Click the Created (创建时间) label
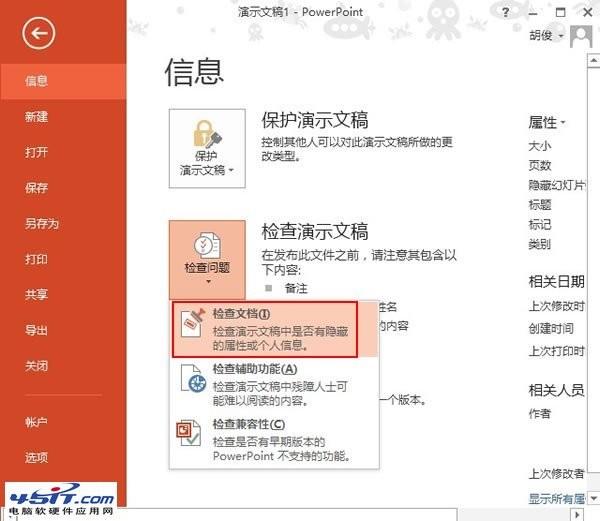The width and height of the screenshot is (600, 521). (551, 328)
